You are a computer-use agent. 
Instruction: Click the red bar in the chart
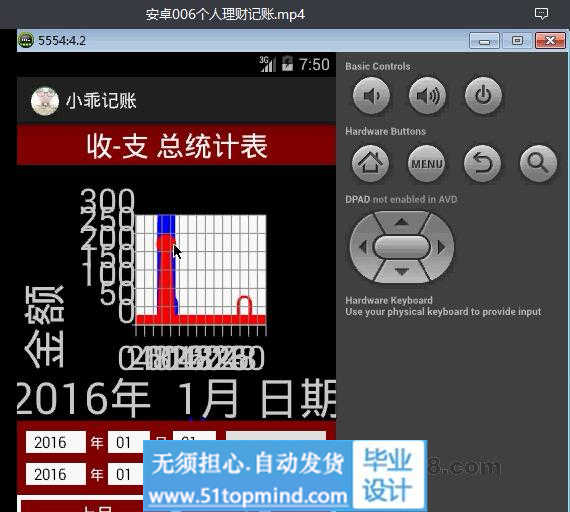tap(166, 279)
